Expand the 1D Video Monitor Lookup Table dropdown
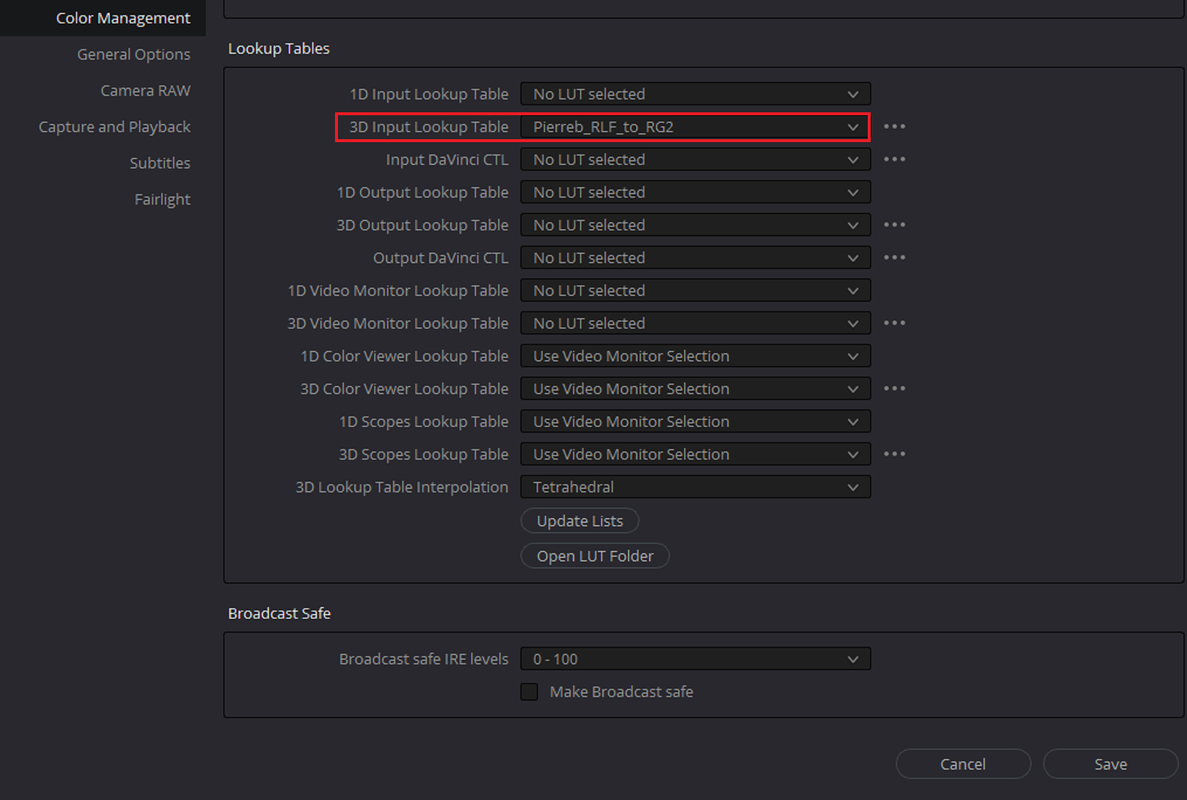 pos(696,291)
